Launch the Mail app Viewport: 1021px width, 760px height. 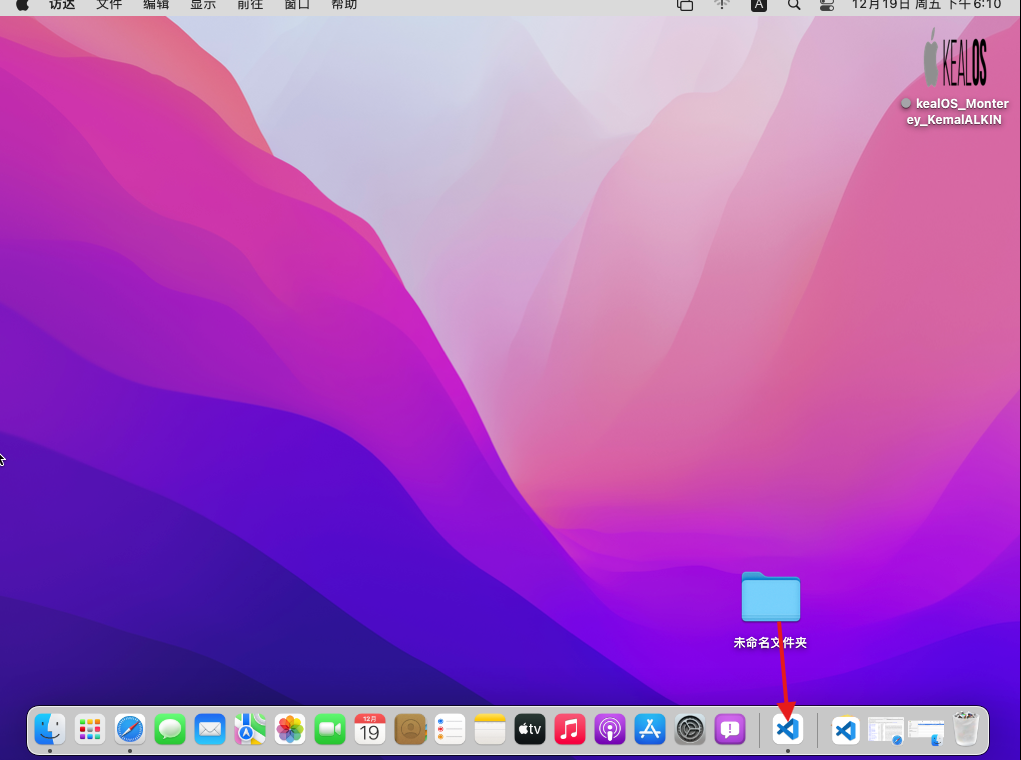pos(210,730)
